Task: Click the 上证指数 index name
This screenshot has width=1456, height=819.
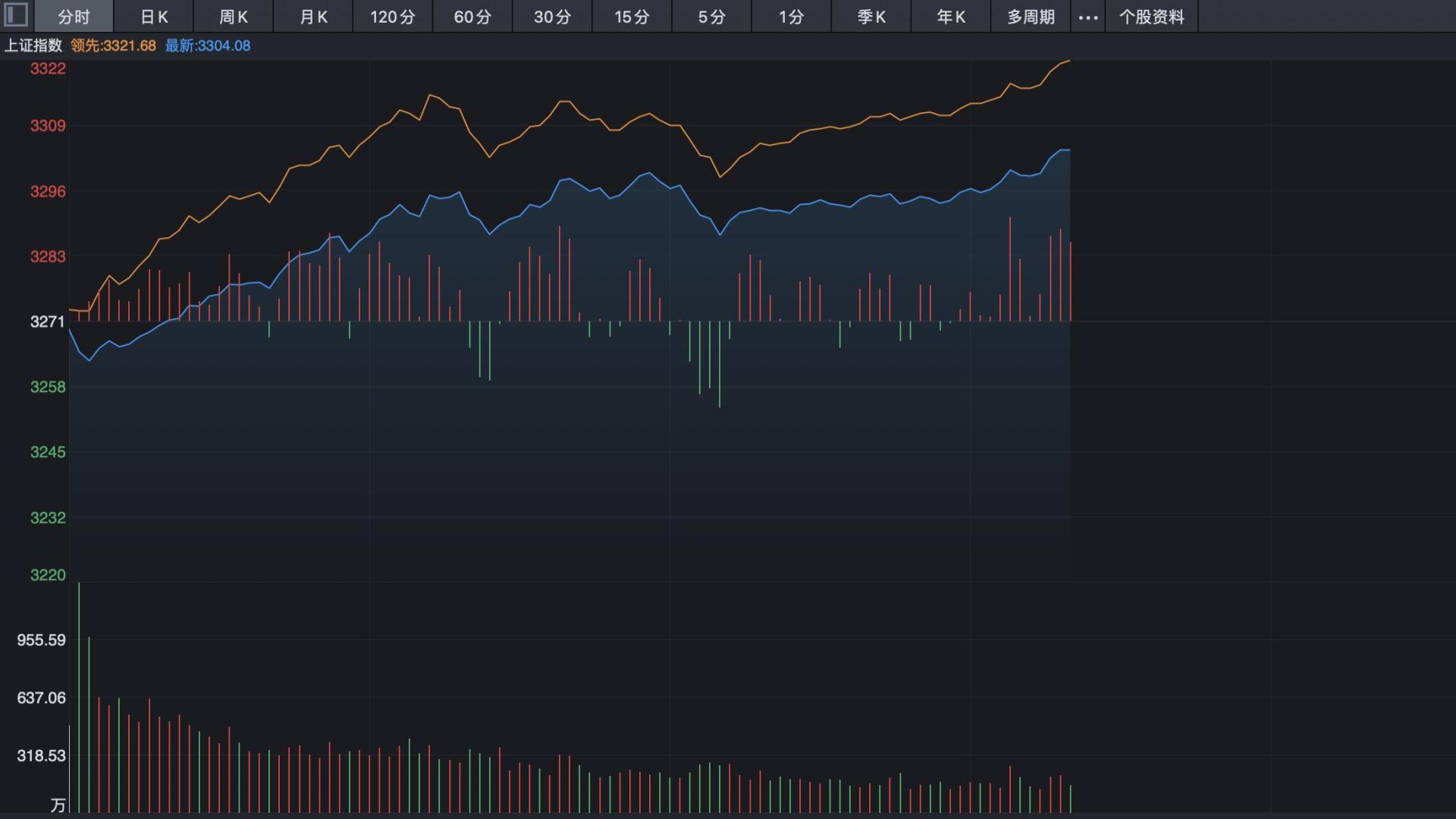Action: tap(33, 45)
